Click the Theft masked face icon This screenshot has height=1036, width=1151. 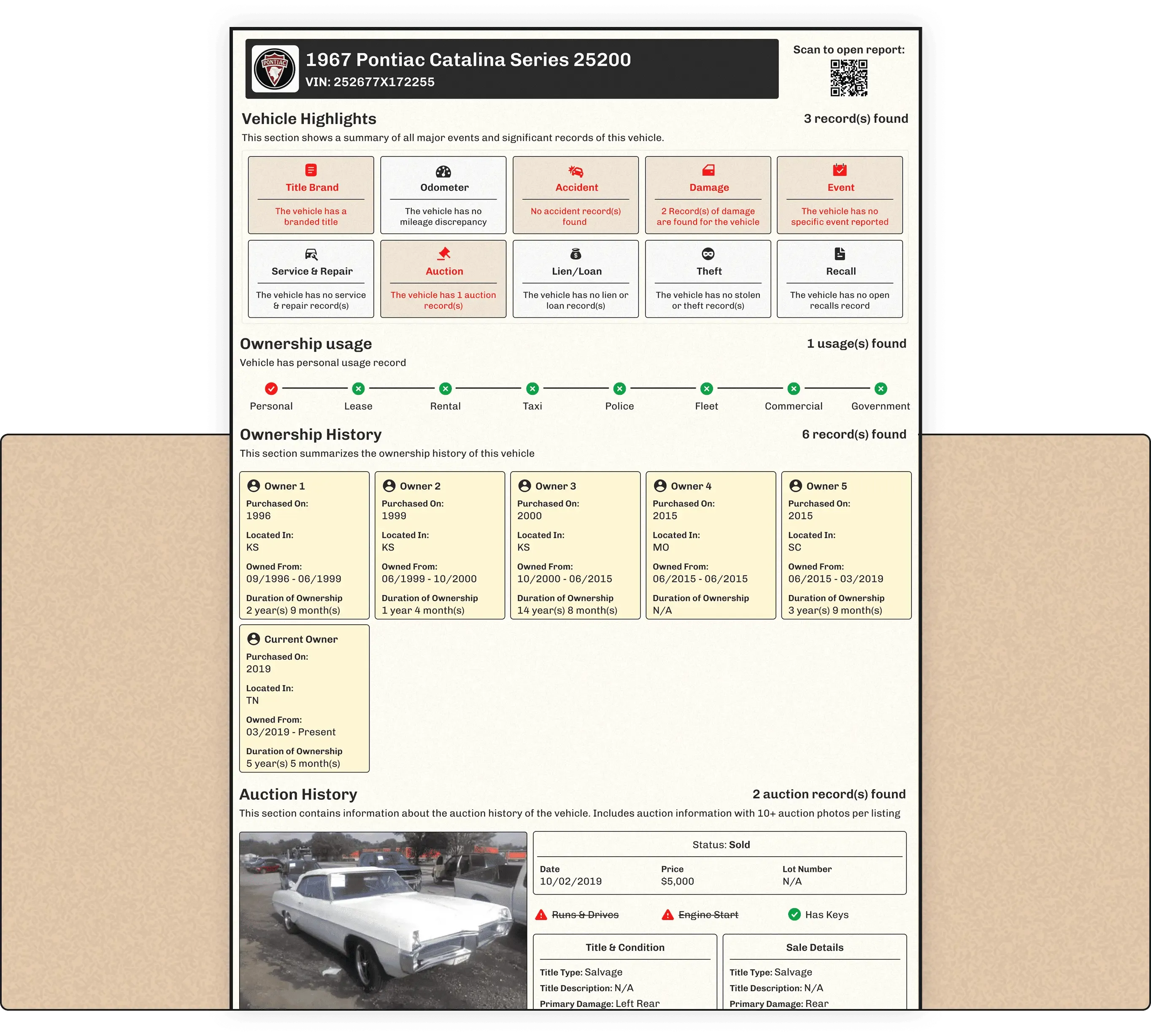click(708, 254)
